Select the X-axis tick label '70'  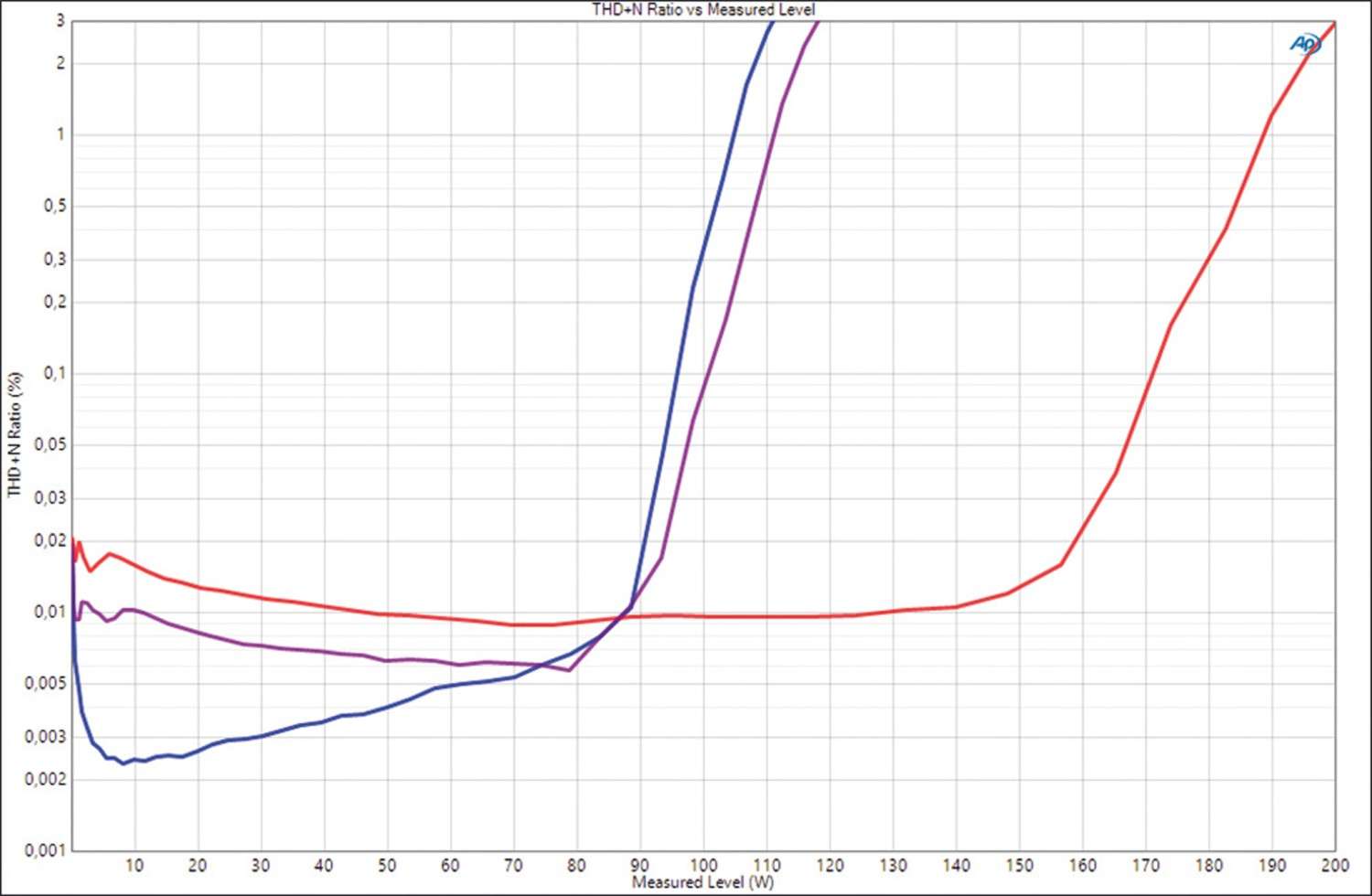click(x=513, y=865)
